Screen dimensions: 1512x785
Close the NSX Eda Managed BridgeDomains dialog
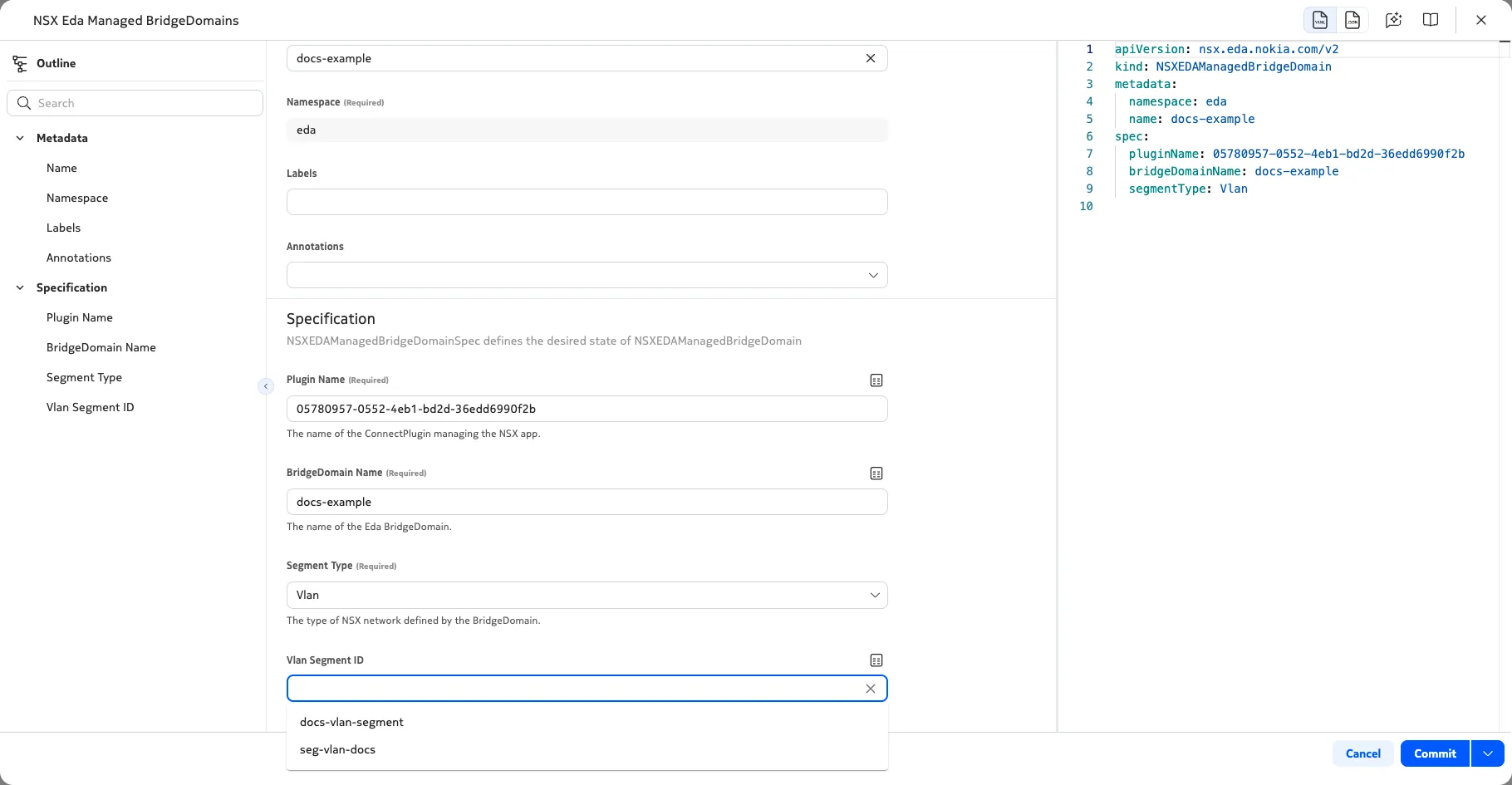(1481, 20)
